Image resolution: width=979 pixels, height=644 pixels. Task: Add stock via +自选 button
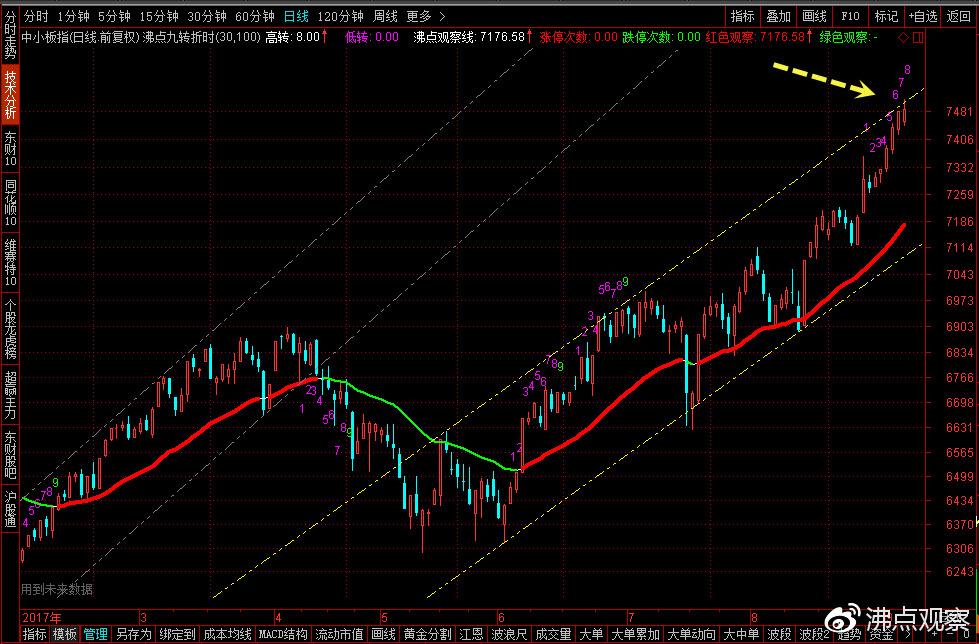coord(923,16)
